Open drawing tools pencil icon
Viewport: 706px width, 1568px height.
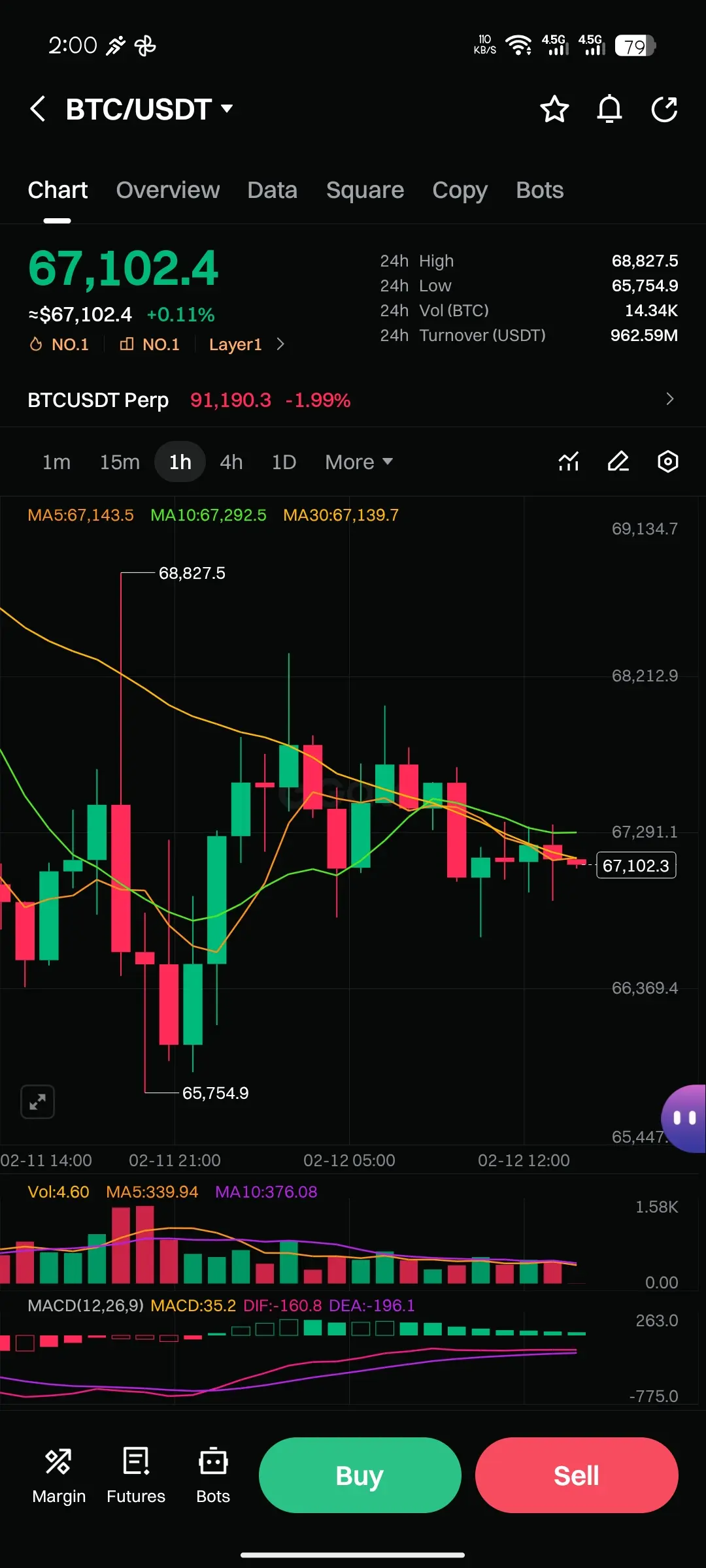[x=618, y=462]
